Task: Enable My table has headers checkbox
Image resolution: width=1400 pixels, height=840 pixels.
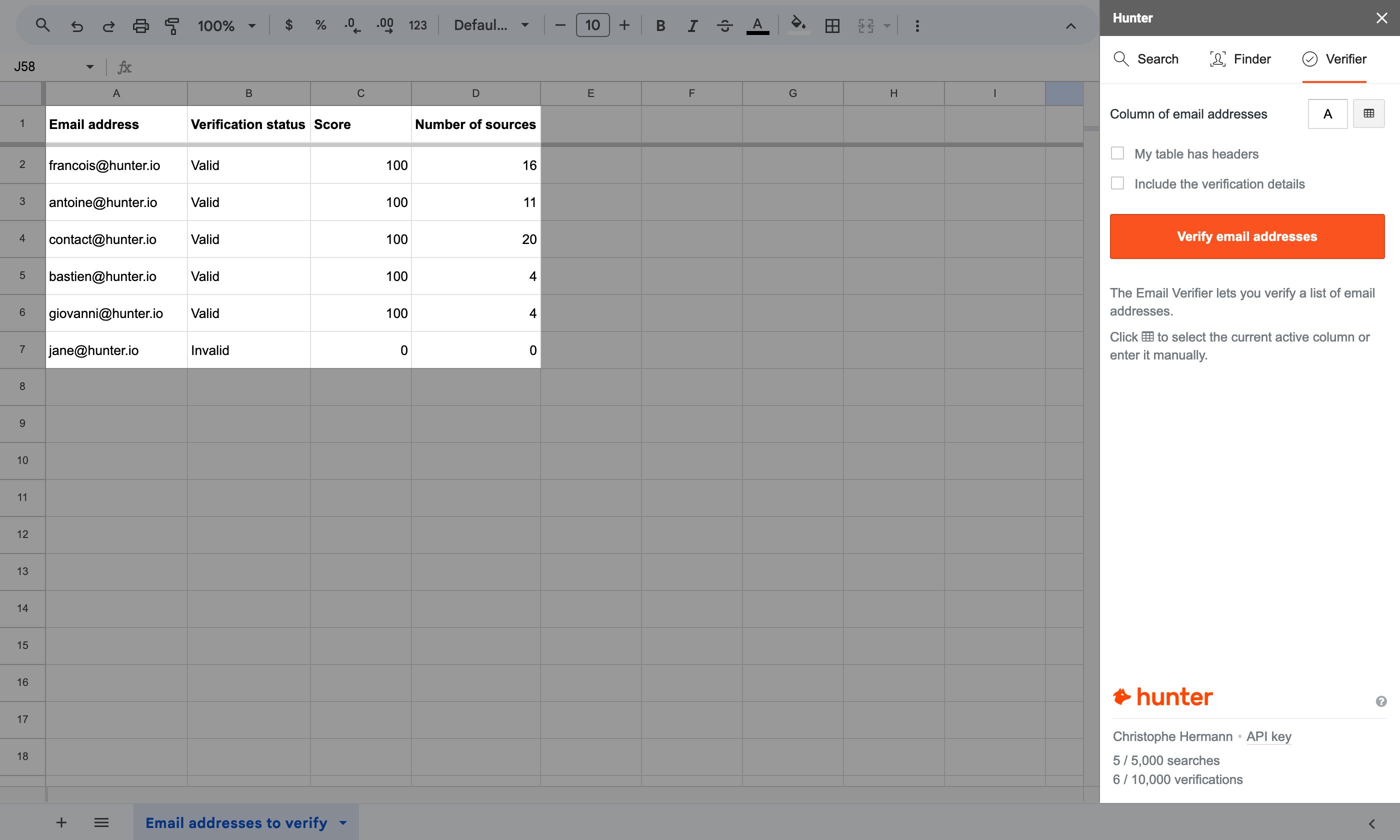Action: point(1117,153)
